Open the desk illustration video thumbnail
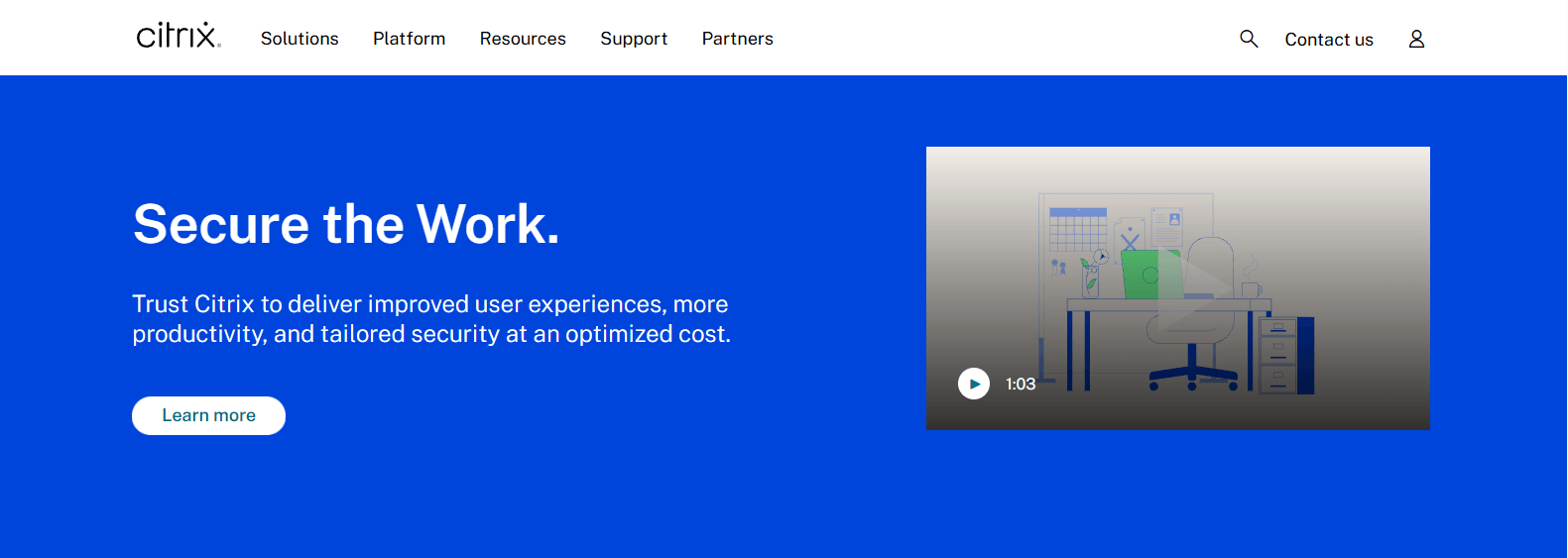Image resolution: width=1568 pixels, height=558 pixels. pyautogui.click(x=1178, y=288)
